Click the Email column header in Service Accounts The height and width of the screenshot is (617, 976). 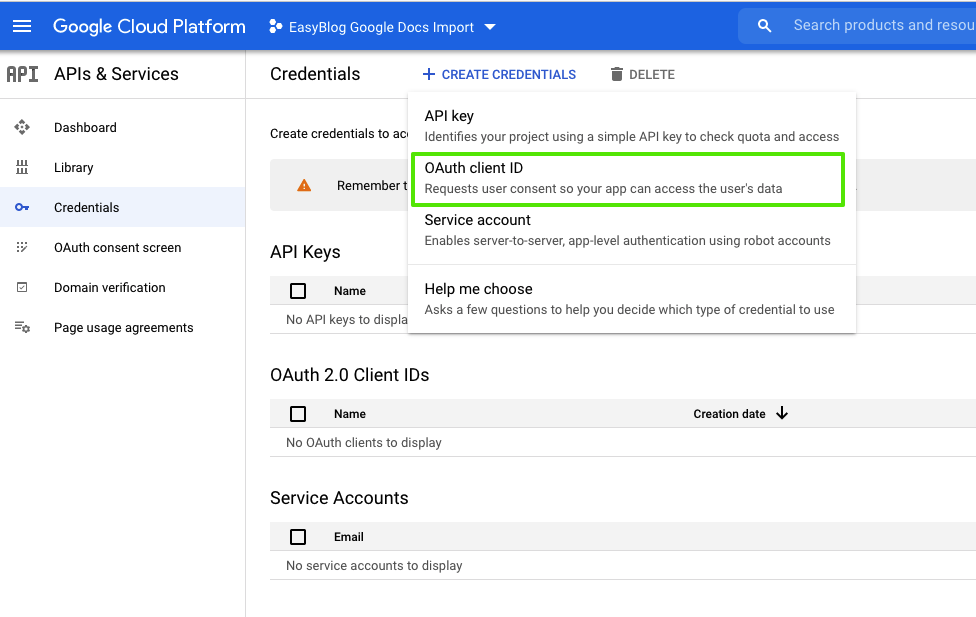point(349,537)
